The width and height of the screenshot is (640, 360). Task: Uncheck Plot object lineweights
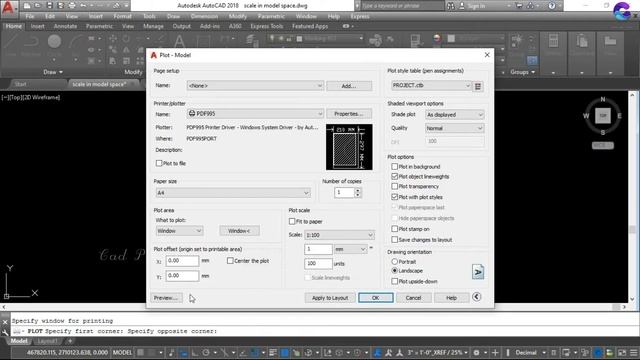(x=394, y=176)
